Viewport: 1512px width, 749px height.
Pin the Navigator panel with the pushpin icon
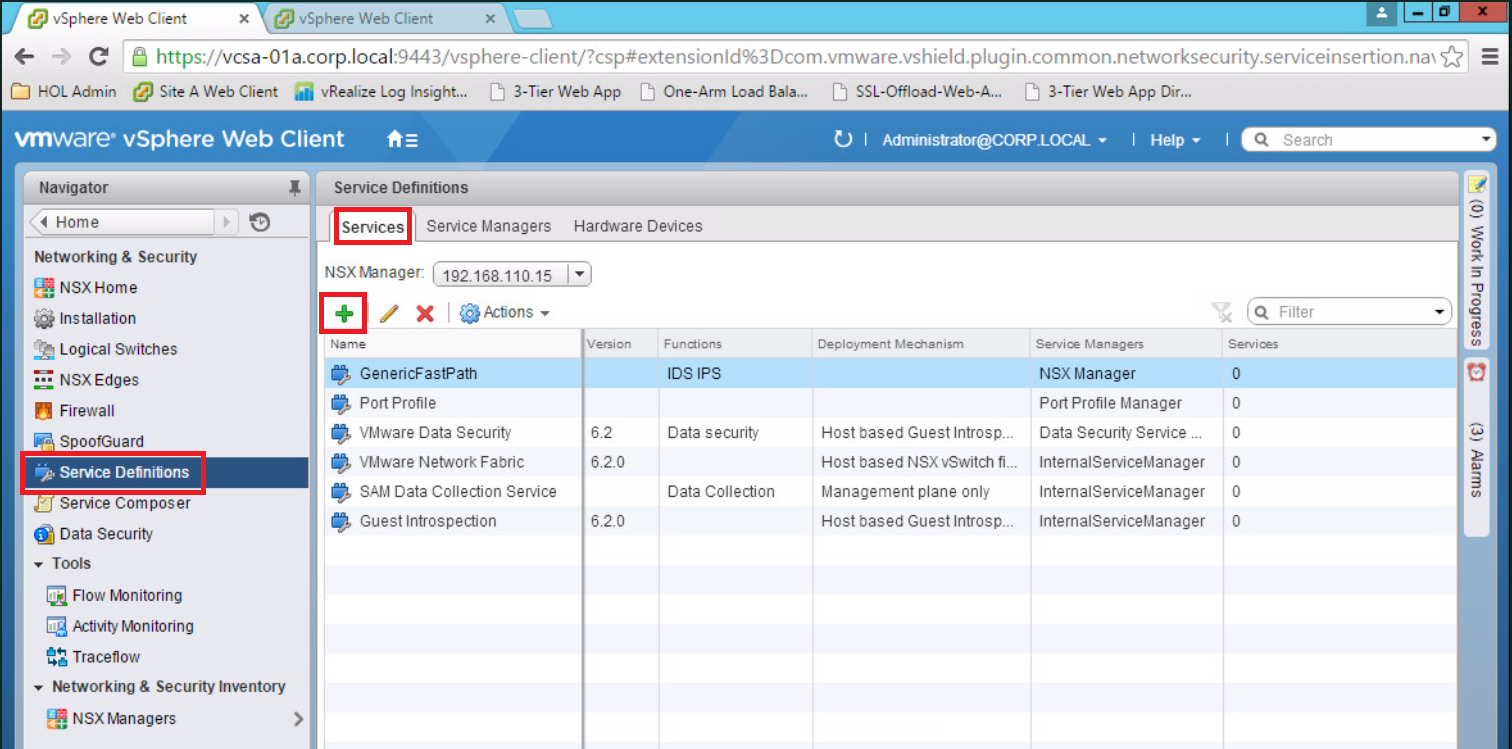294,188
